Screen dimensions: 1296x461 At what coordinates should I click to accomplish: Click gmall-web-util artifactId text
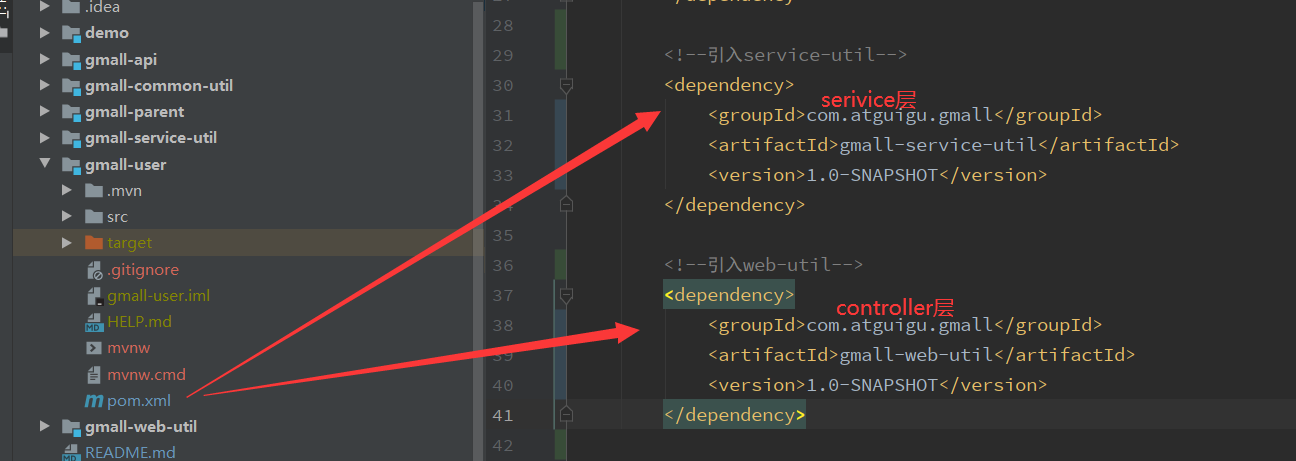pos(917,355)
